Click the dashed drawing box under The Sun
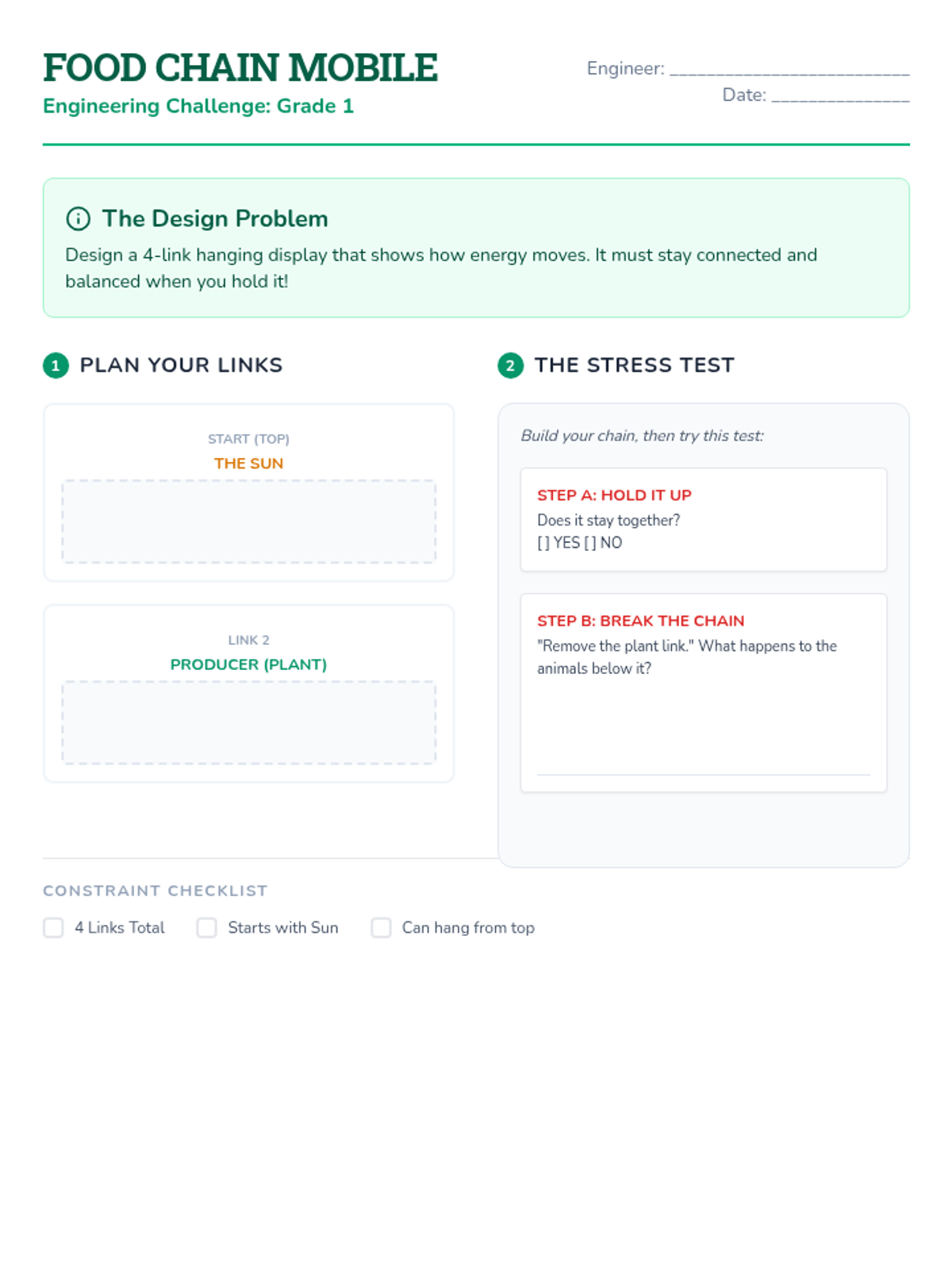 coord(249,521)
